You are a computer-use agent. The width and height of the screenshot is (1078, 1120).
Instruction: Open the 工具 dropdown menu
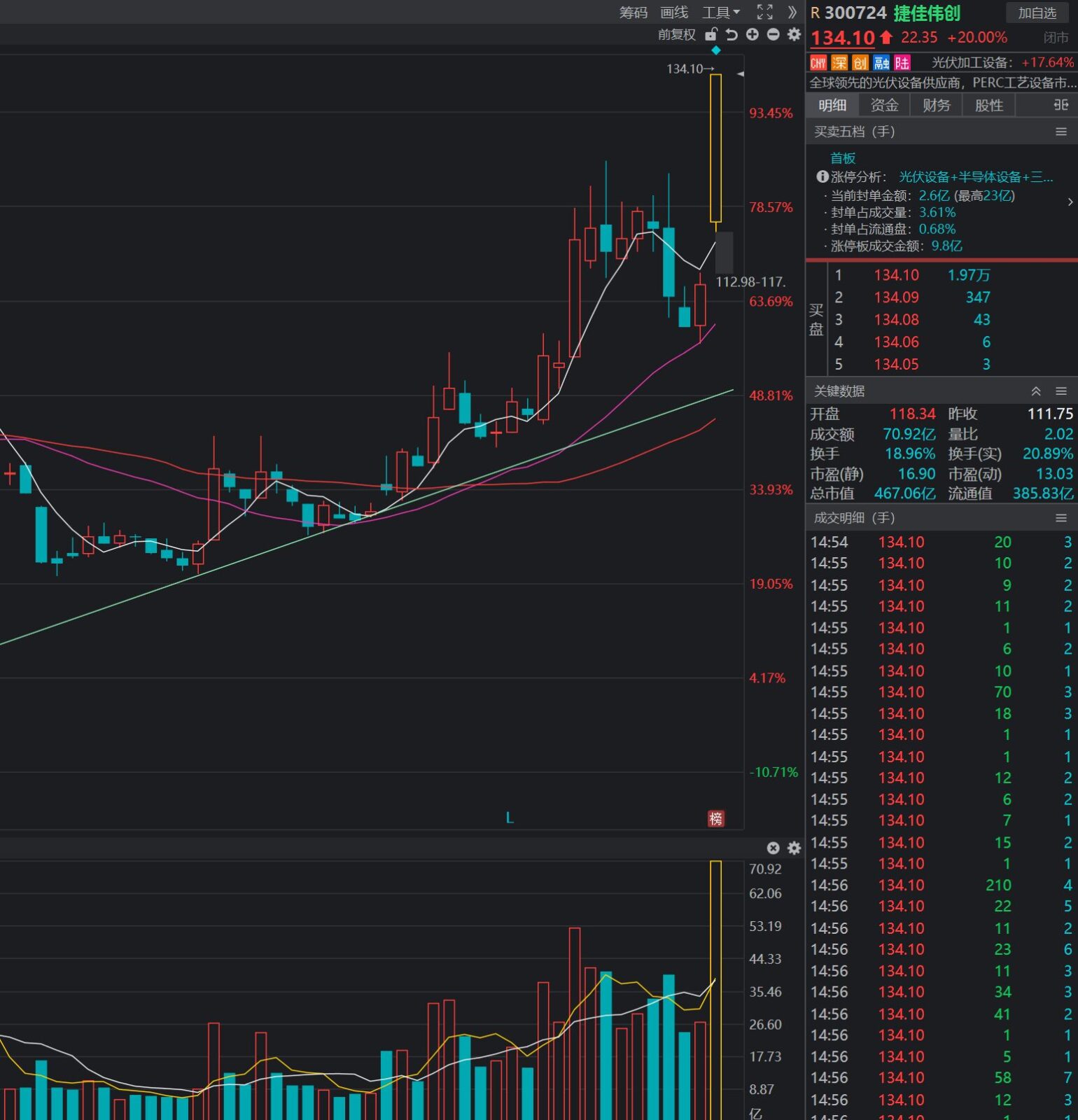[x=720, y=13]
